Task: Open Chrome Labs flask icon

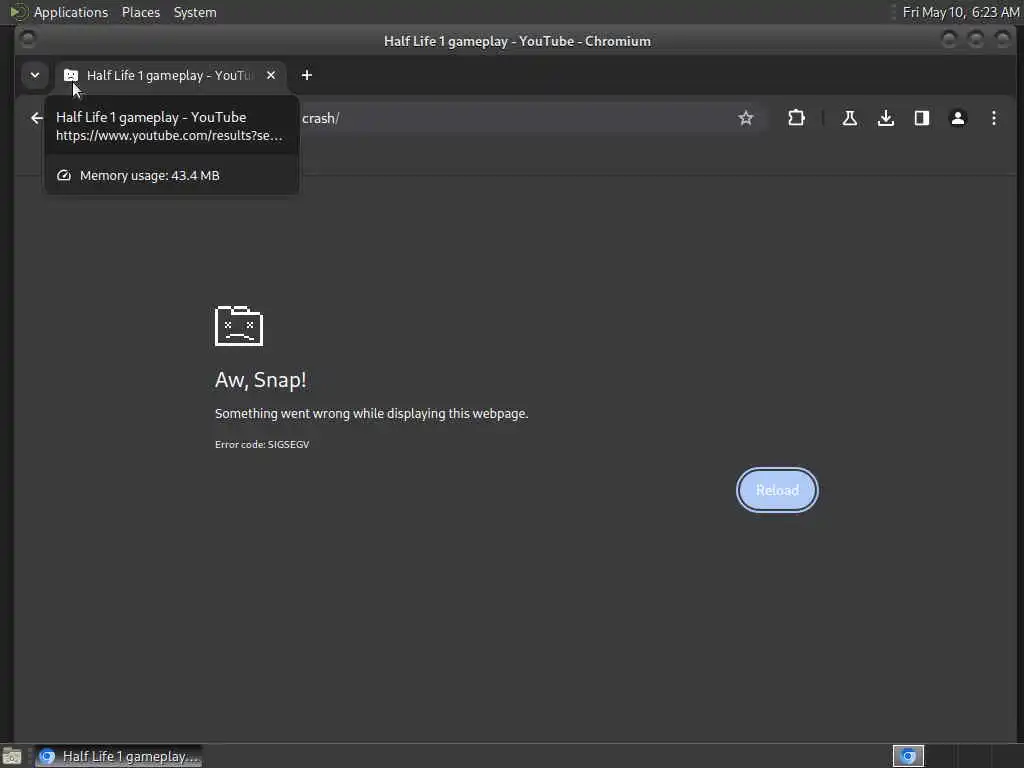Action: pos(850,118)
